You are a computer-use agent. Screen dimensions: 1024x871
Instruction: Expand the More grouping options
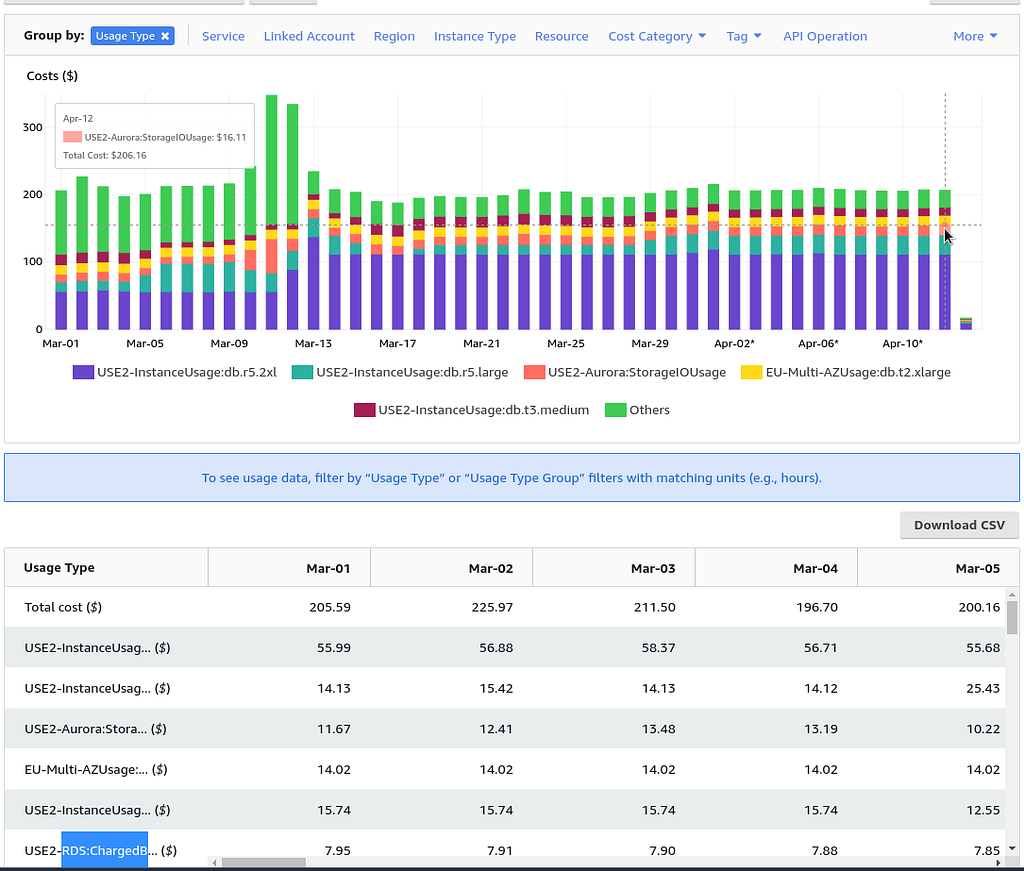point(975,36)
